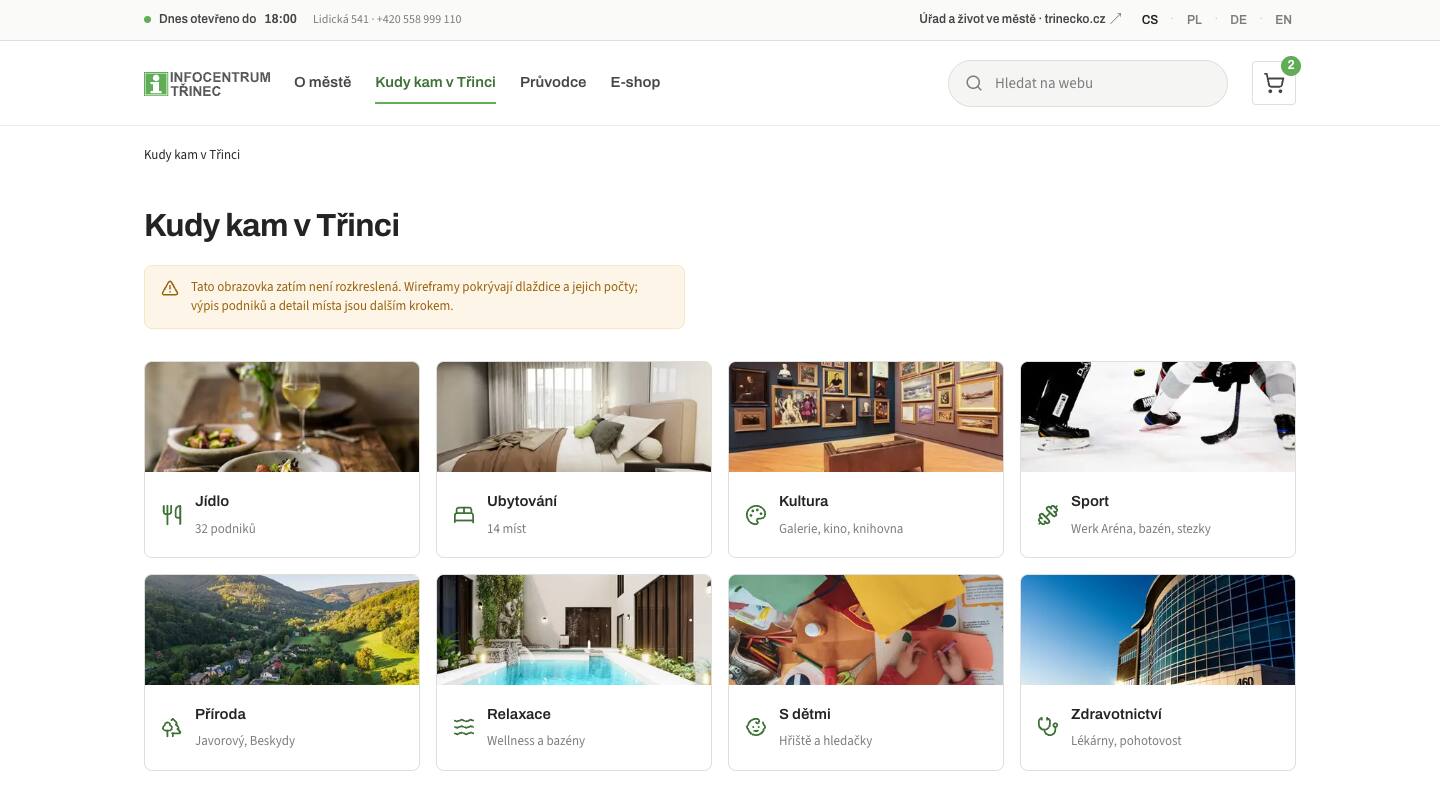Screen dimensions: 1440x800
Task: Go to the E-shop menu item
Action: click(635, 82)
